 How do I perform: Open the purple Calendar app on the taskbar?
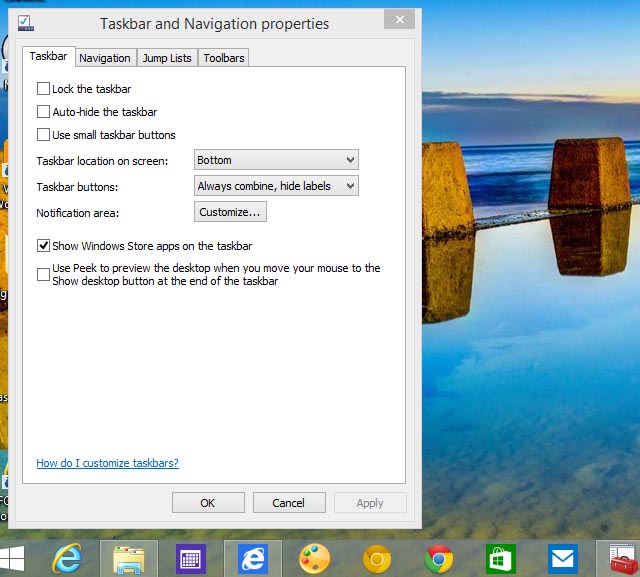(x=191, y=559)
